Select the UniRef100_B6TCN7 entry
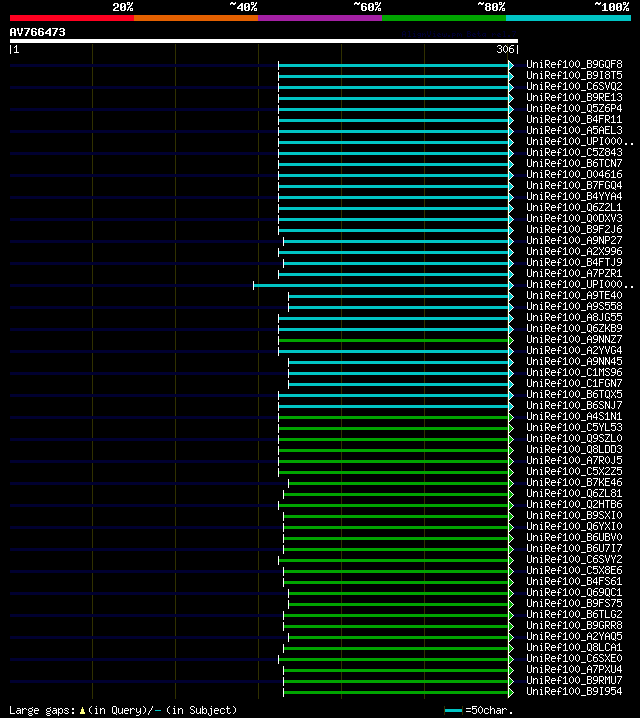 point(574,163)
